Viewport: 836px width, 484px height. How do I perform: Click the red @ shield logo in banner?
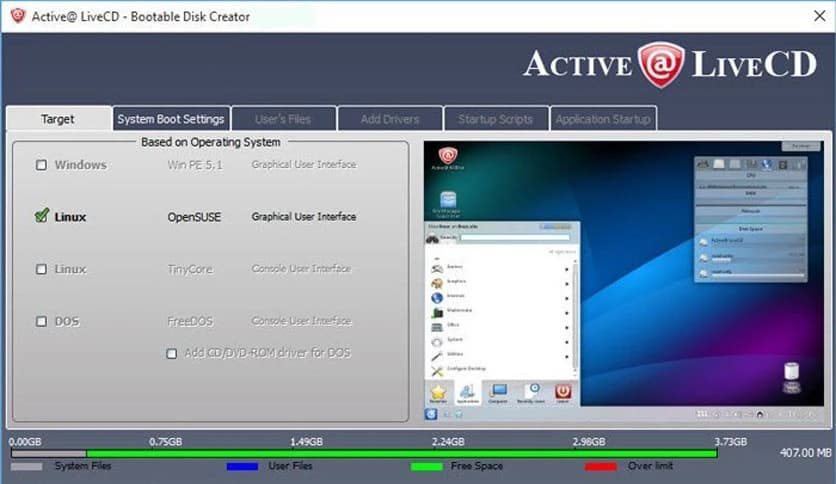[x=661, y=64]
